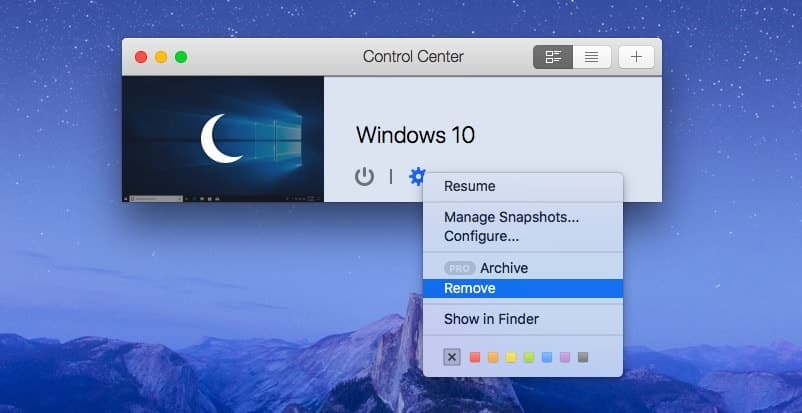Screen dimensions: 802x413
Task: Minimize the Control Center window
Action: click(161, 57)
